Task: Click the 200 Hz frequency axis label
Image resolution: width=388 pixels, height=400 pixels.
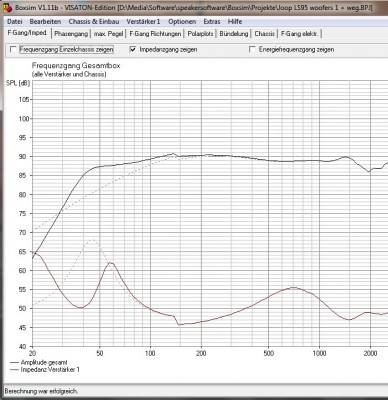Action: [201, 353]
